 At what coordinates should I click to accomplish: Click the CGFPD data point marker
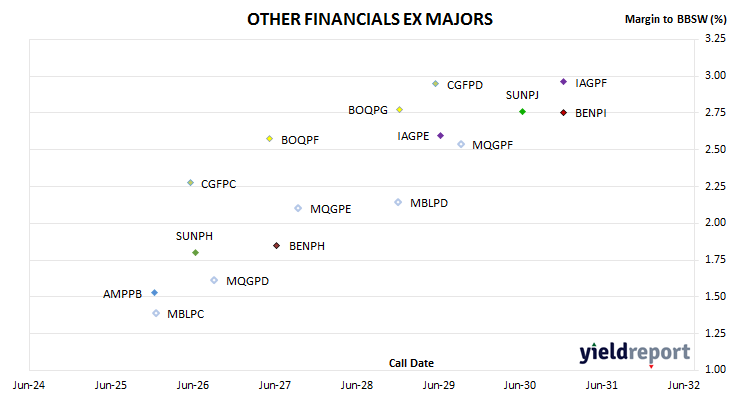click(x=435, y=84)
